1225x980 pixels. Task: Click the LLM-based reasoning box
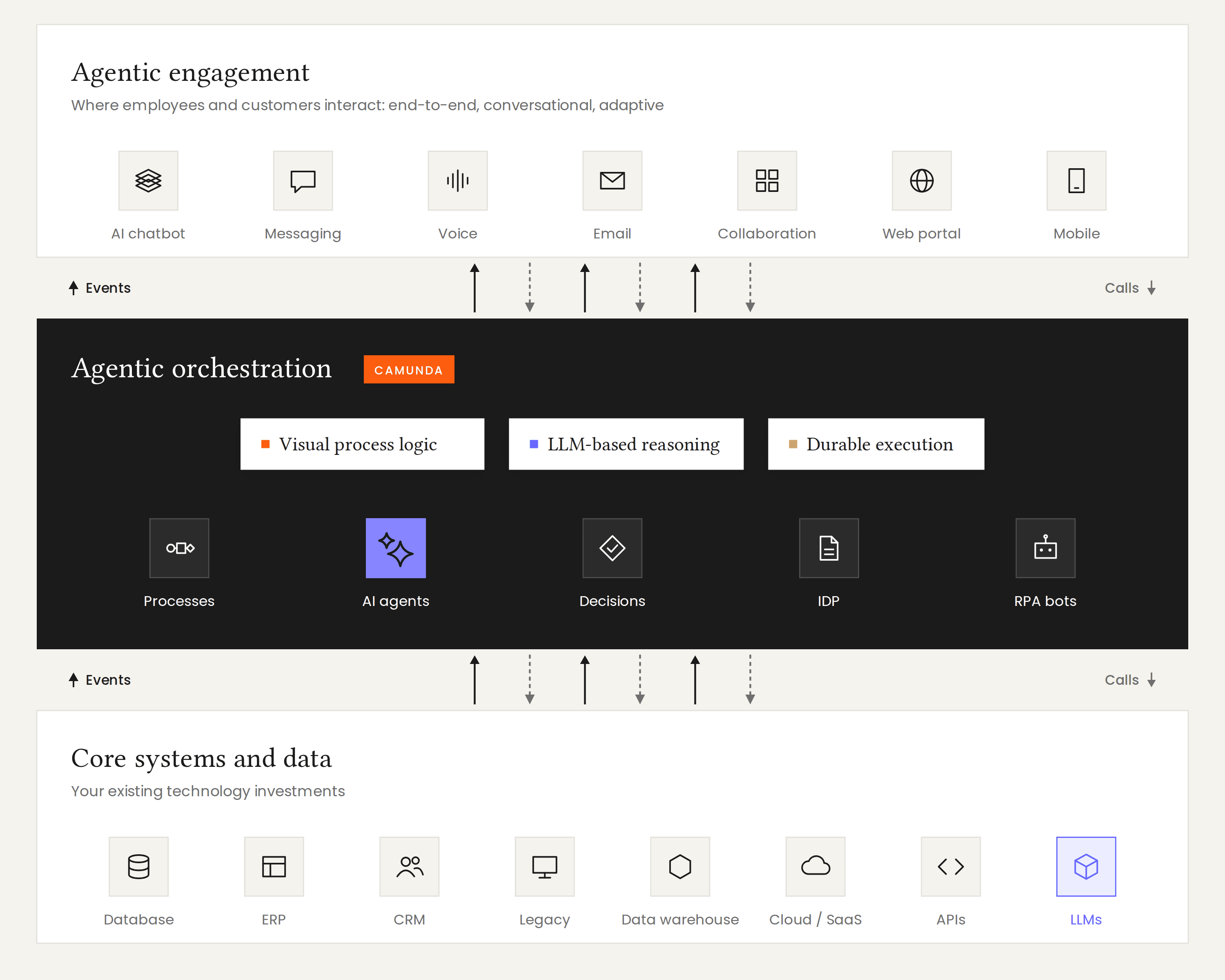pyautogui.click(x=626, y=444)
